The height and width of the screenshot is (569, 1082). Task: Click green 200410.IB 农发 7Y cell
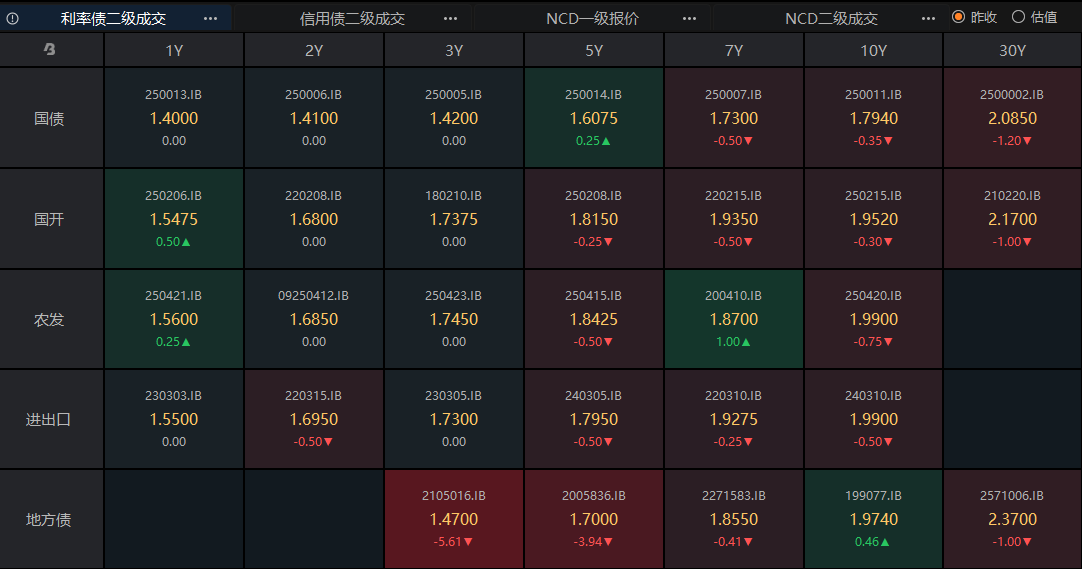click(x=734, y=319)
